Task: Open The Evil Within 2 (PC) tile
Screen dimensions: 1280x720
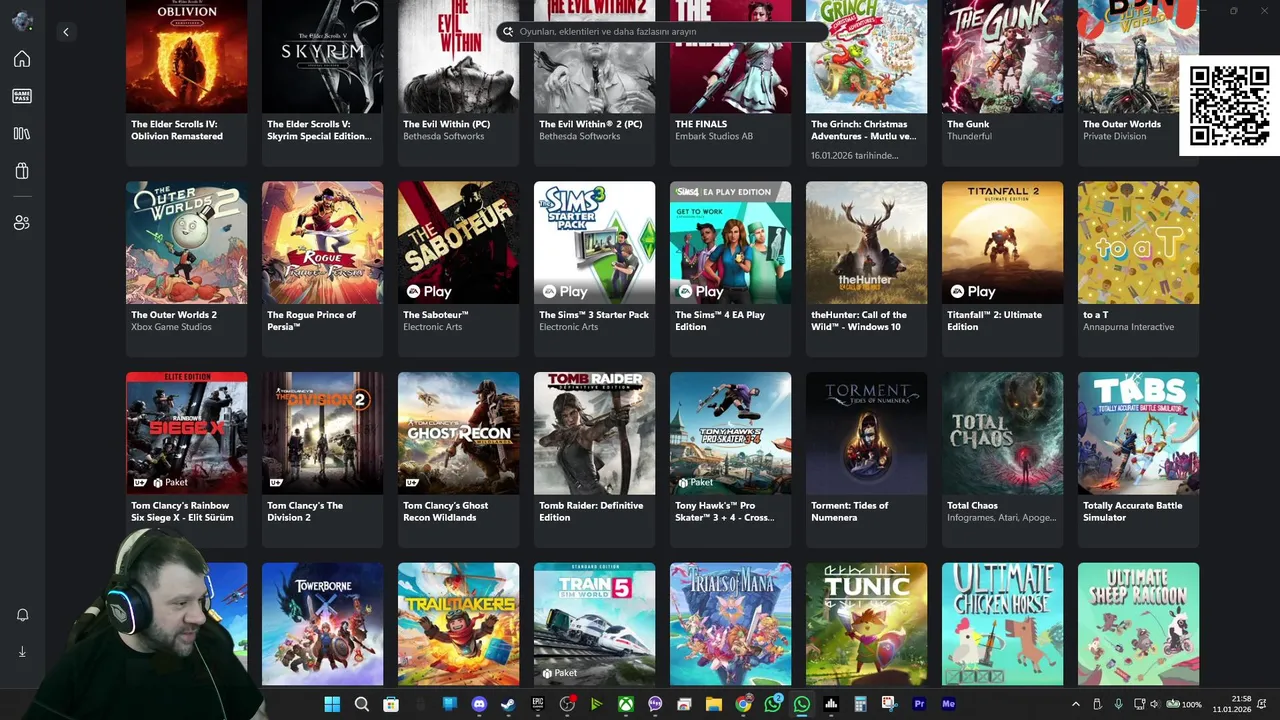Action: click(x=594, y=83)
